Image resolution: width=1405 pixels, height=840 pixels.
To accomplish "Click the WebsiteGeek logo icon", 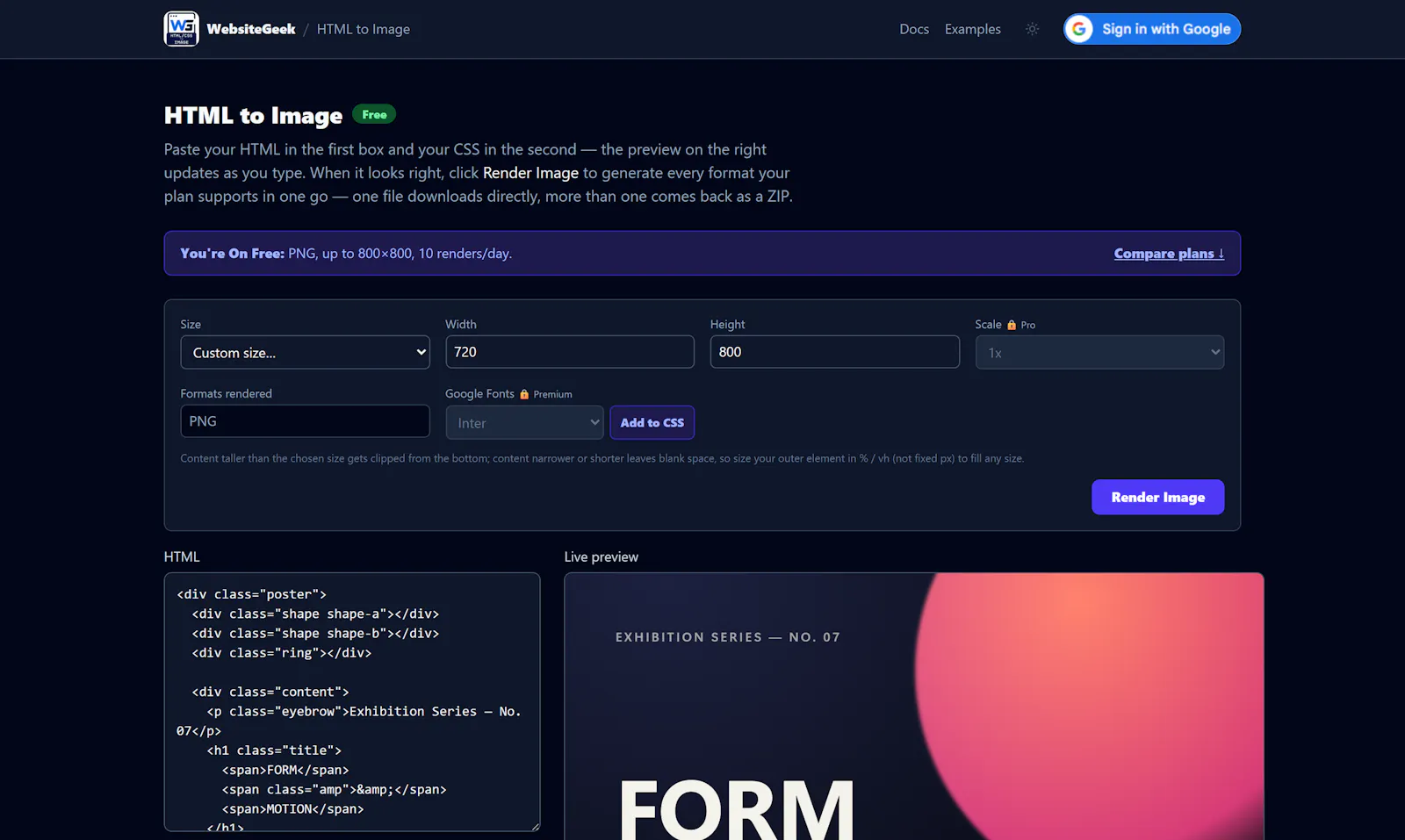I will (x=181, y=29).
